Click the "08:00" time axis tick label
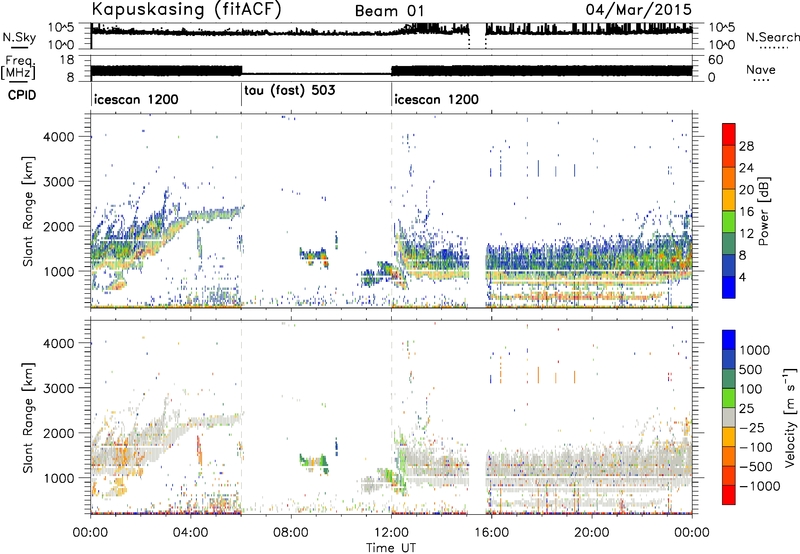The height and width of the screenshot is (554, 800). pos(291,533)
